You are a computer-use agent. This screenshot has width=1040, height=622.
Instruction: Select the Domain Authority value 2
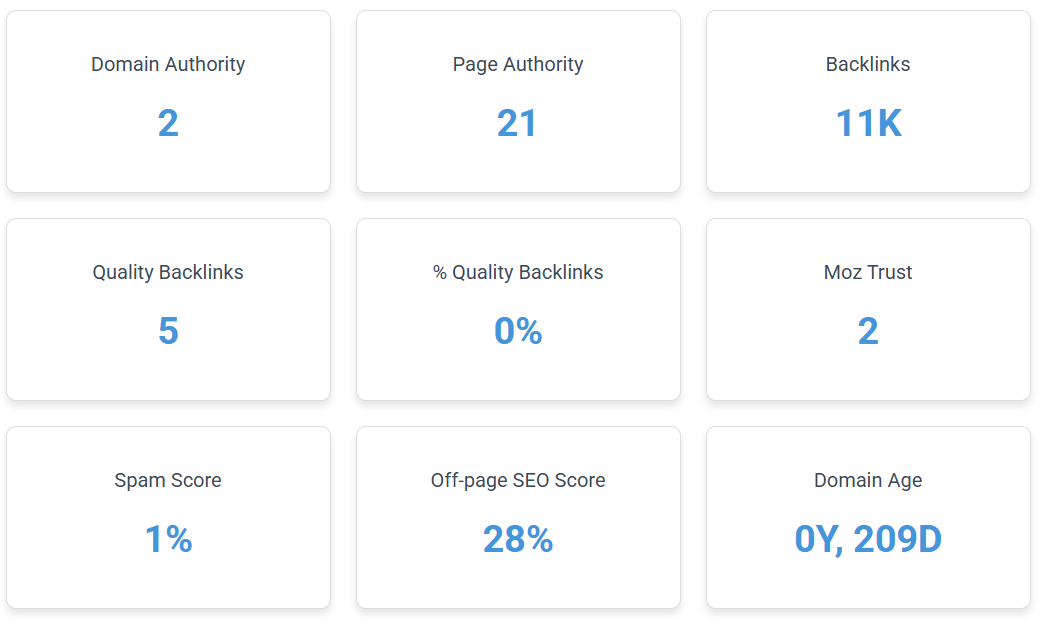pos(168,123)
